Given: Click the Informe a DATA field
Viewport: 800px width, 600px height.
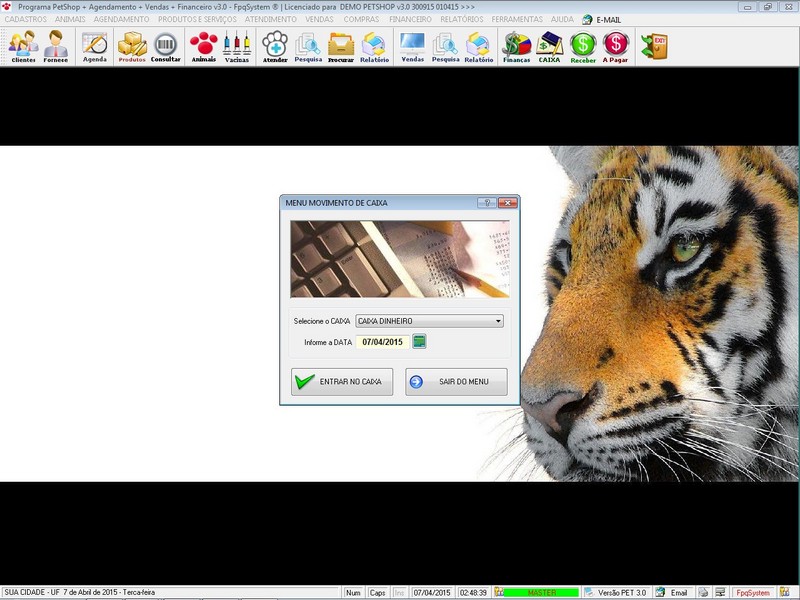Looking at the screenshot, I should point(382,342).
